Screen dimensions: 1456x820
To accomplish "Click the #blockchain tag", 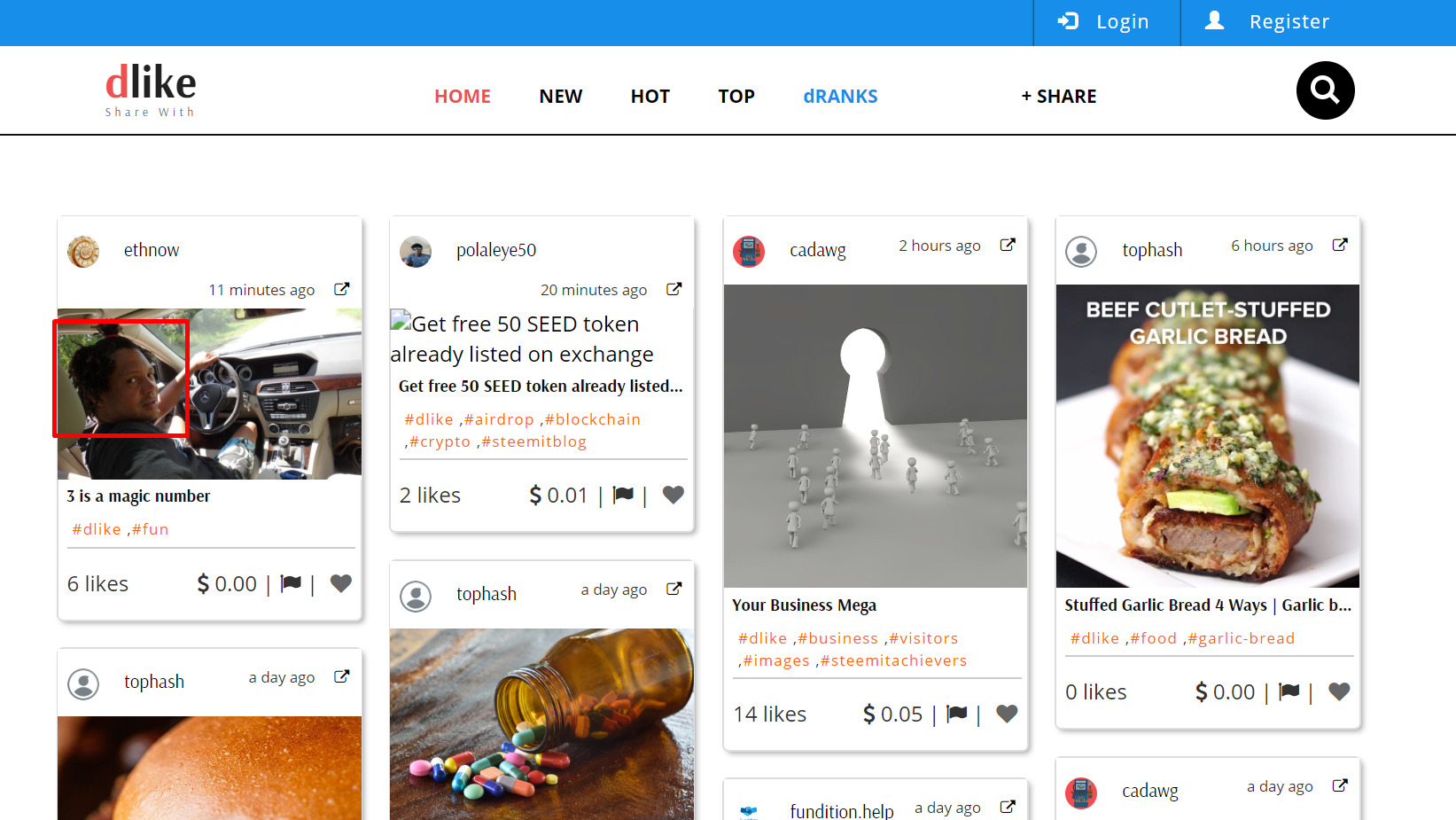I will (593, 419).
